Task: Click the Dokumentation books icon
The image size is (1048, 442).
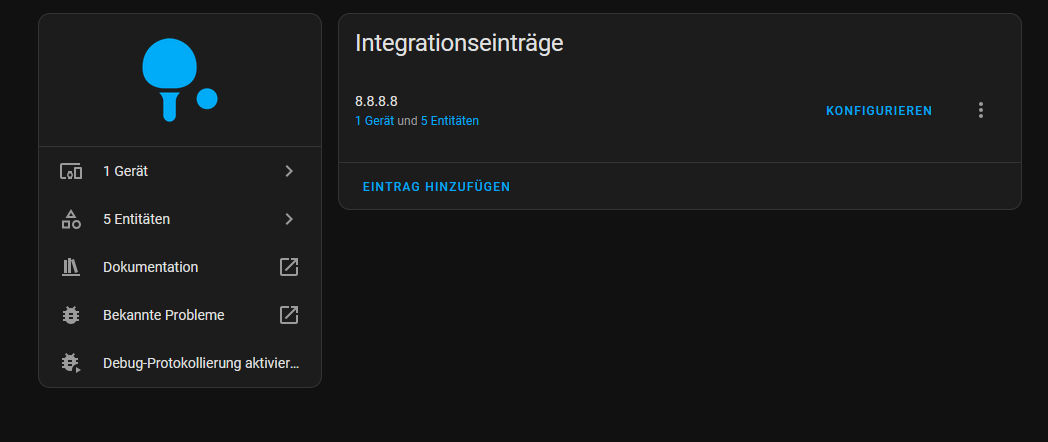Action: (x=70, y=267)
